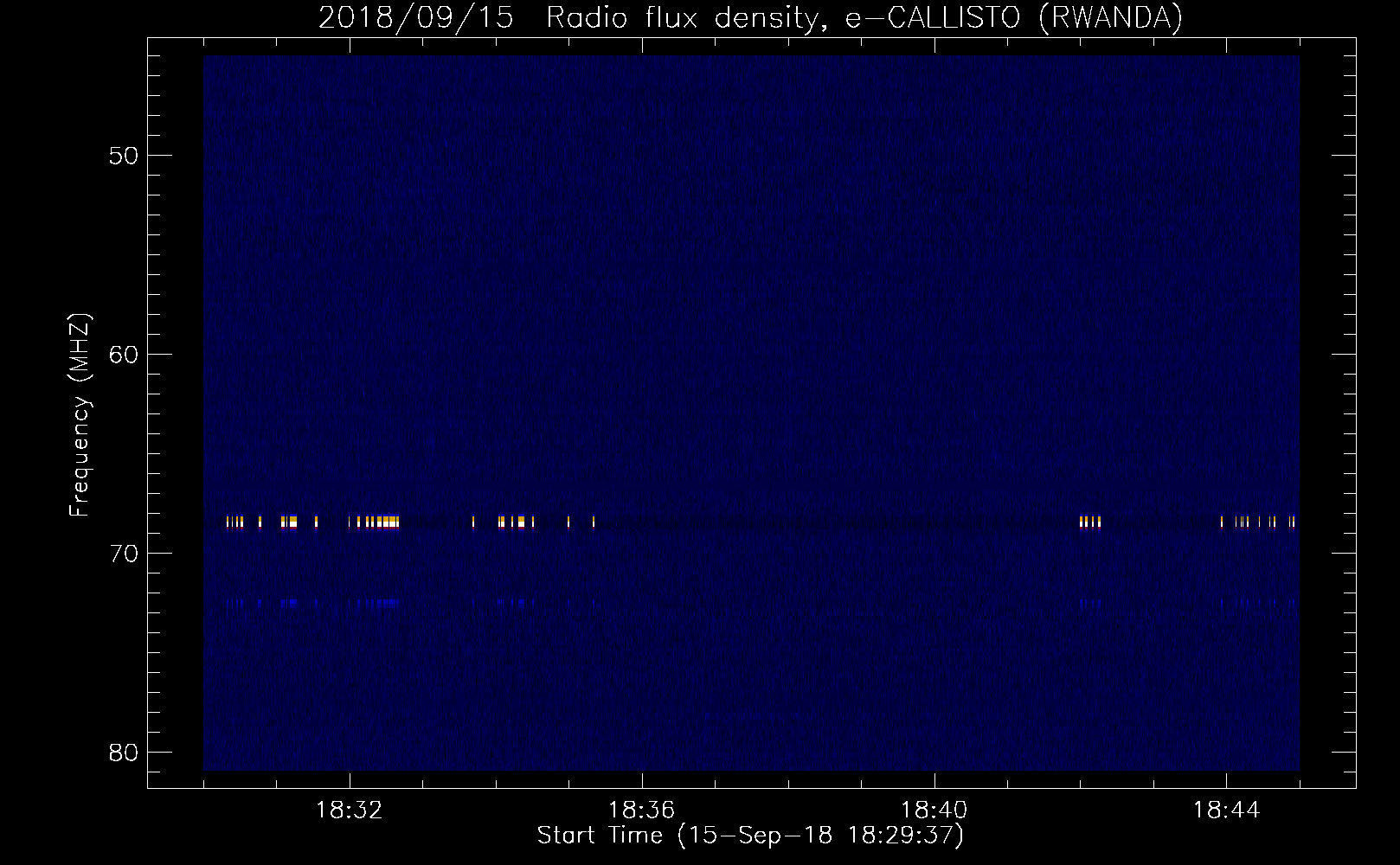Screen dimensions: 1400x865
Task: Click the plot title '2018/09/15 Radio flux density'
Action: tap(567, 18)
